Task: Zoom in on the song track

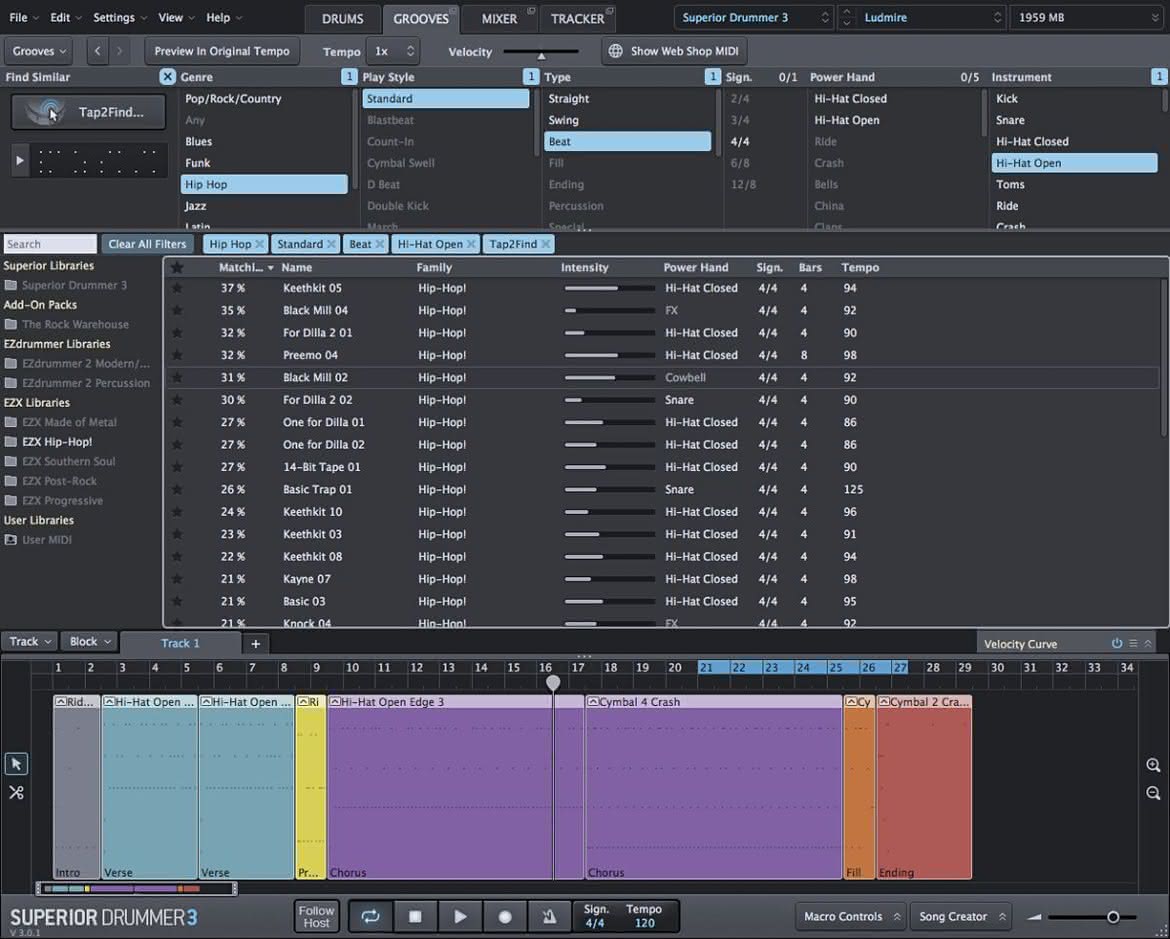Action: (x=1153, y=765)
